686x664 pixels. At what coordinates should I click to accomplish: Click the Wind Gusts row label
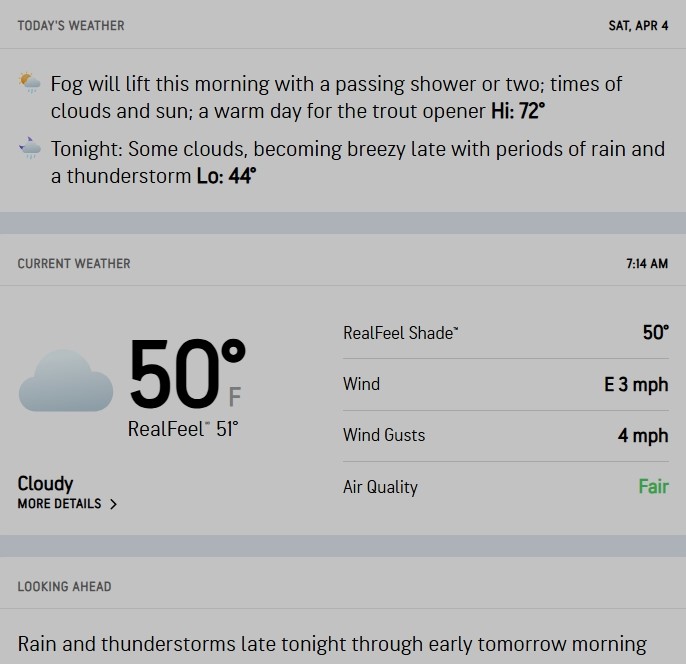tap(384, 435)
